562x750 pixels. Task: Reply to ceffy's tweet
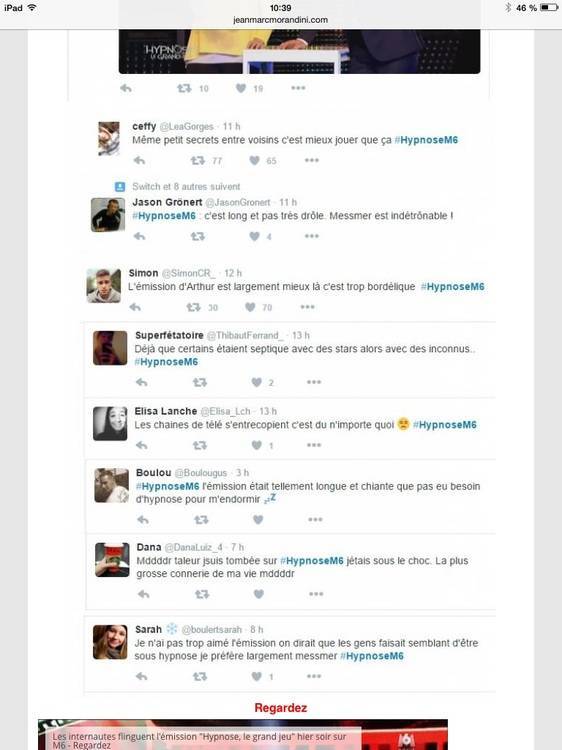coord(139,160)
